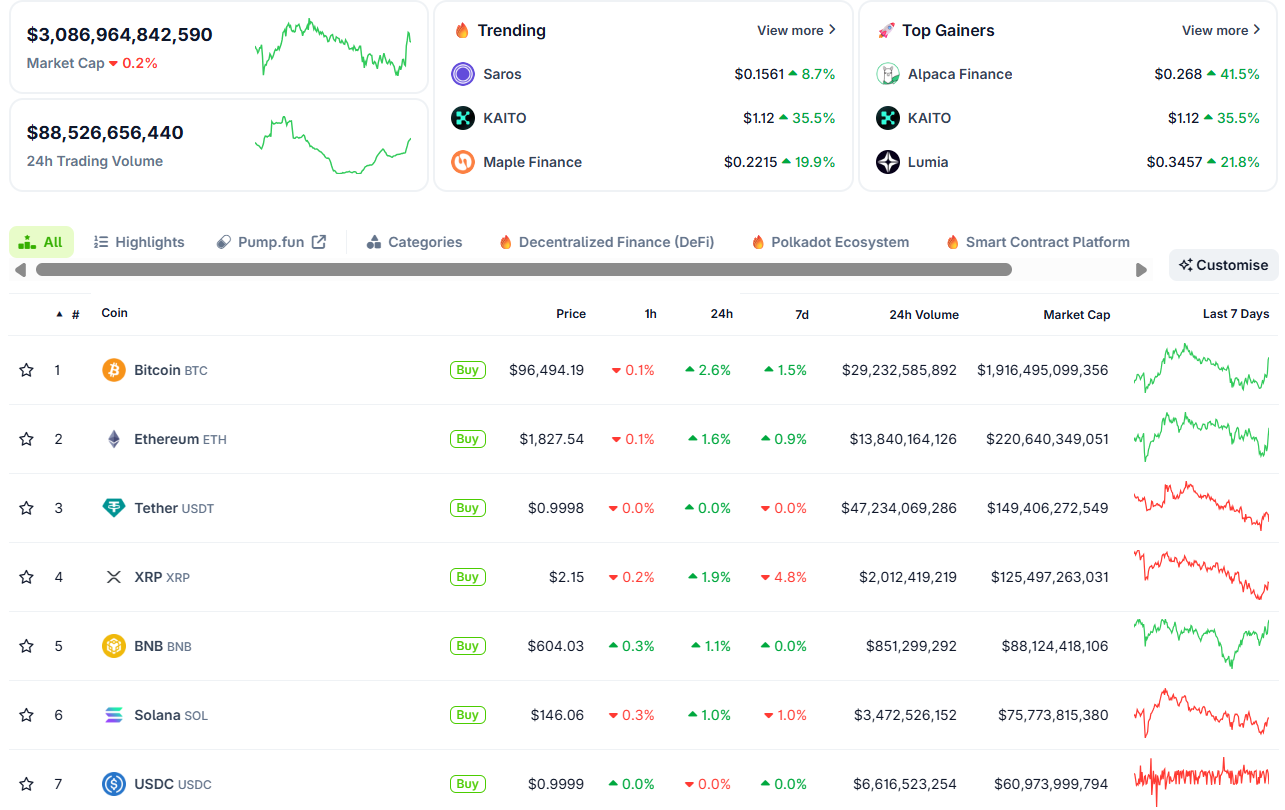Image resolution: width=1285 pixels, height=810 pixels.
Task: Expand Top Gainers with View more
Action: point(1221,31)
